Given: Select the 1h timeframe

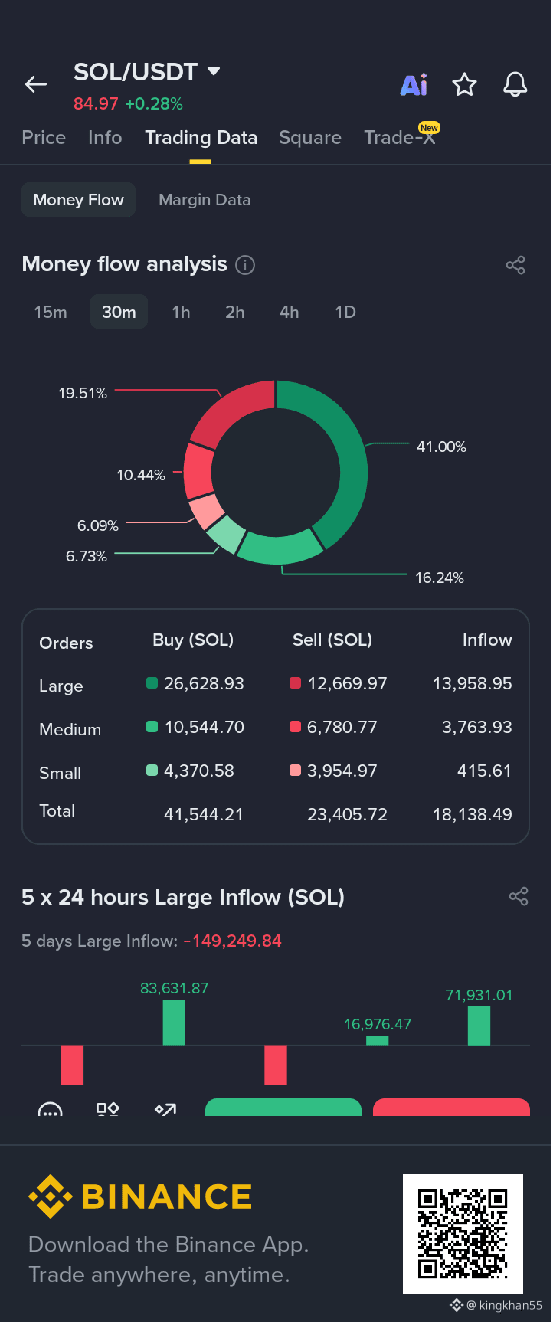Looking at the screenshot, I should pyautogui.click(x=181, y=312).
